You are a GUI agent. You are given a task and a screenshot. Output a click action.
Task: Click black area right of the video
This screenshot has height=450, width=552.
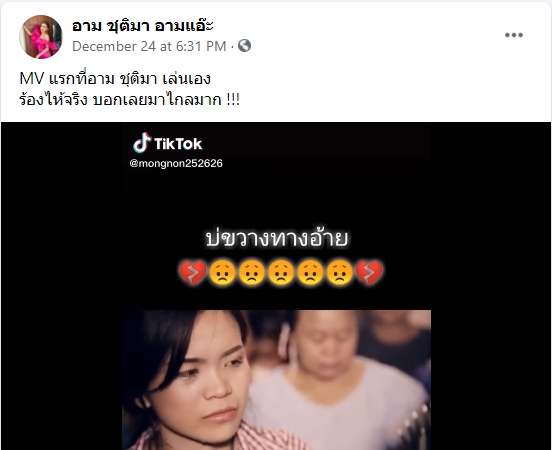coord(491,286)
